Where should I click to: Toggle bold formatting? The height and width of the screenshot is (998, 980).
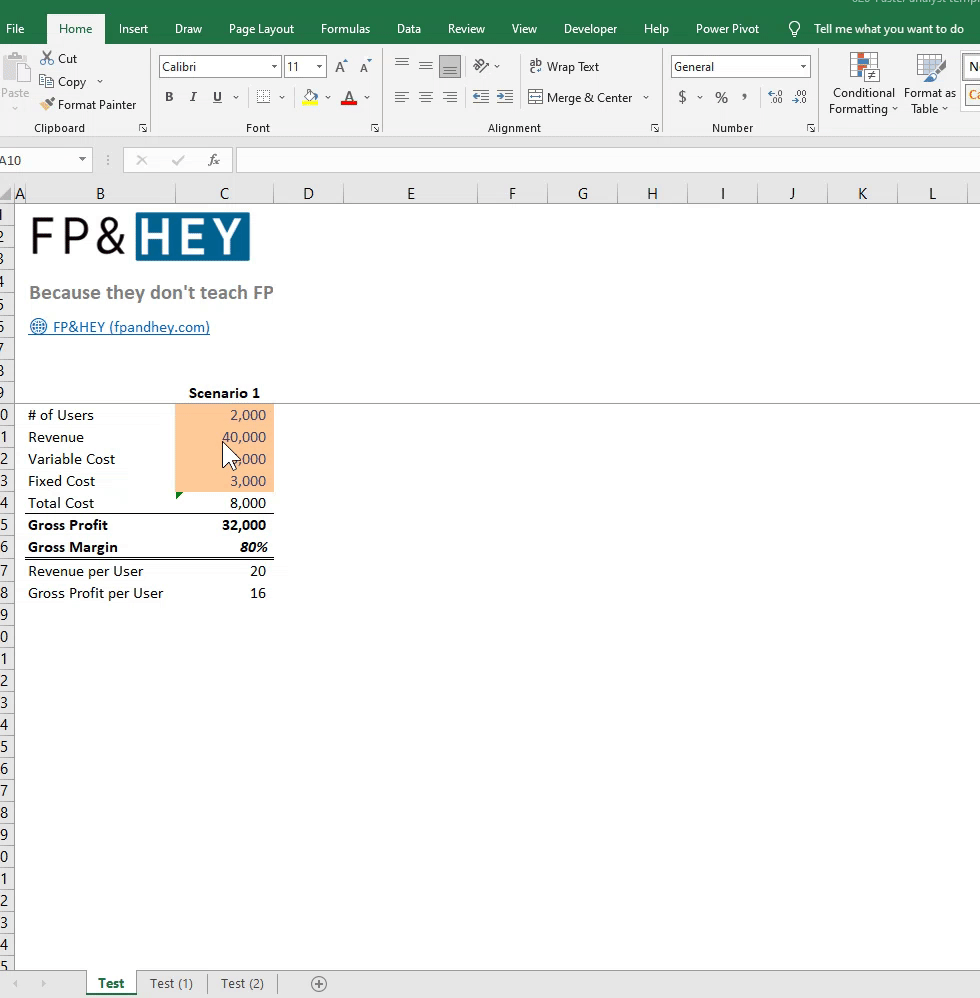(x=169, y=98)
